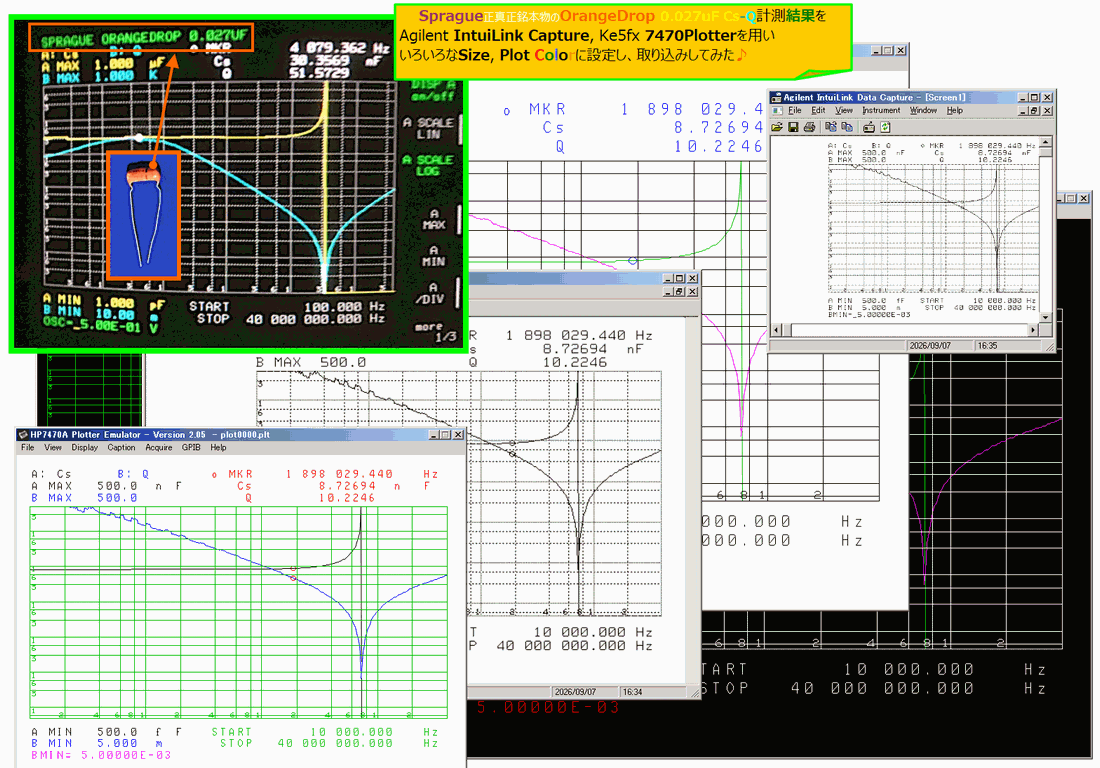
Task: Select the A SCALE LIN softkey label
Action: click(x=429, y=128)
